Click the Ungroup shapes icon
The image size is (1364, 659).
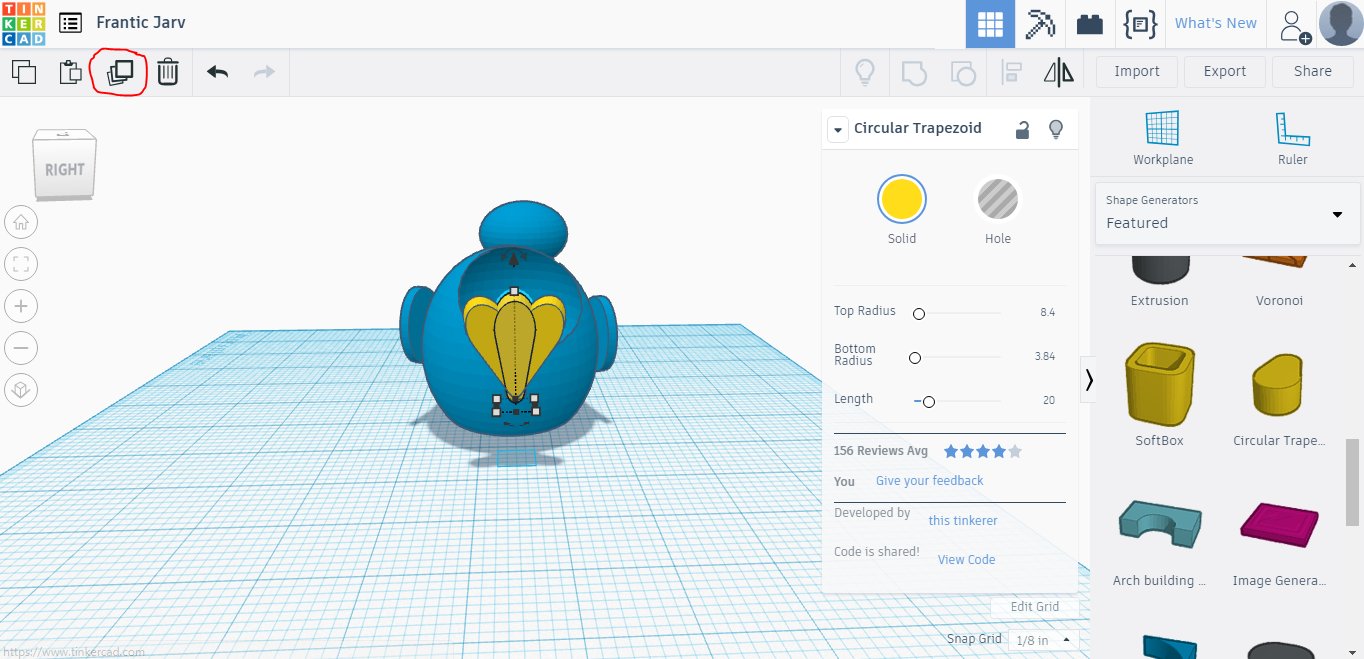tap(963, 72)
